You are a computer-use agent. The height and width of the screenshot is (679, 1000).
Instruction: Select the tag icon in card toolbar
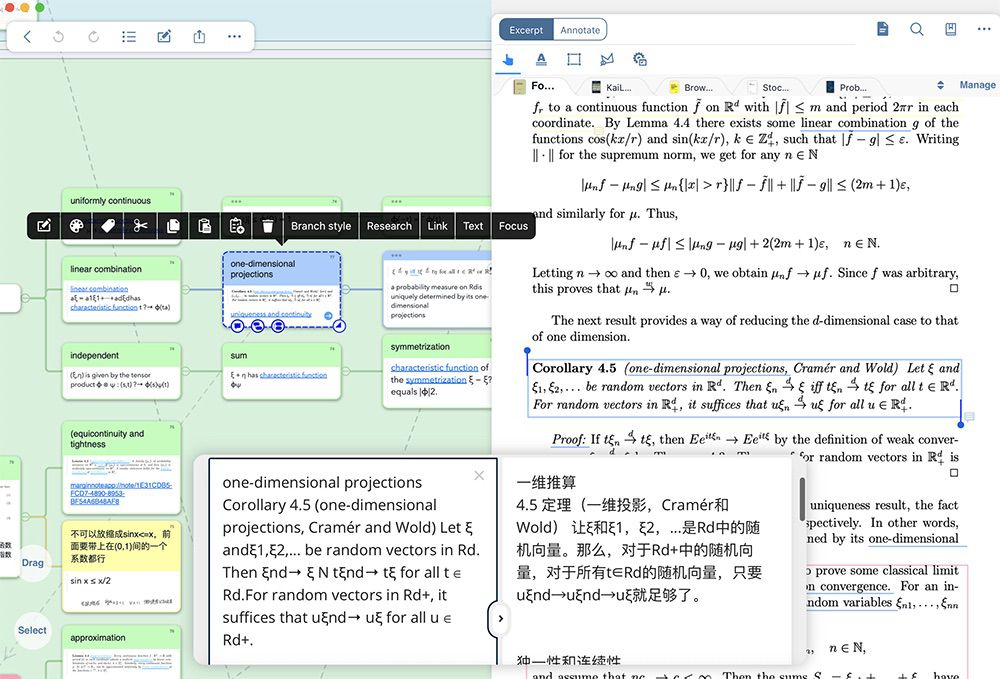[108, 226]
